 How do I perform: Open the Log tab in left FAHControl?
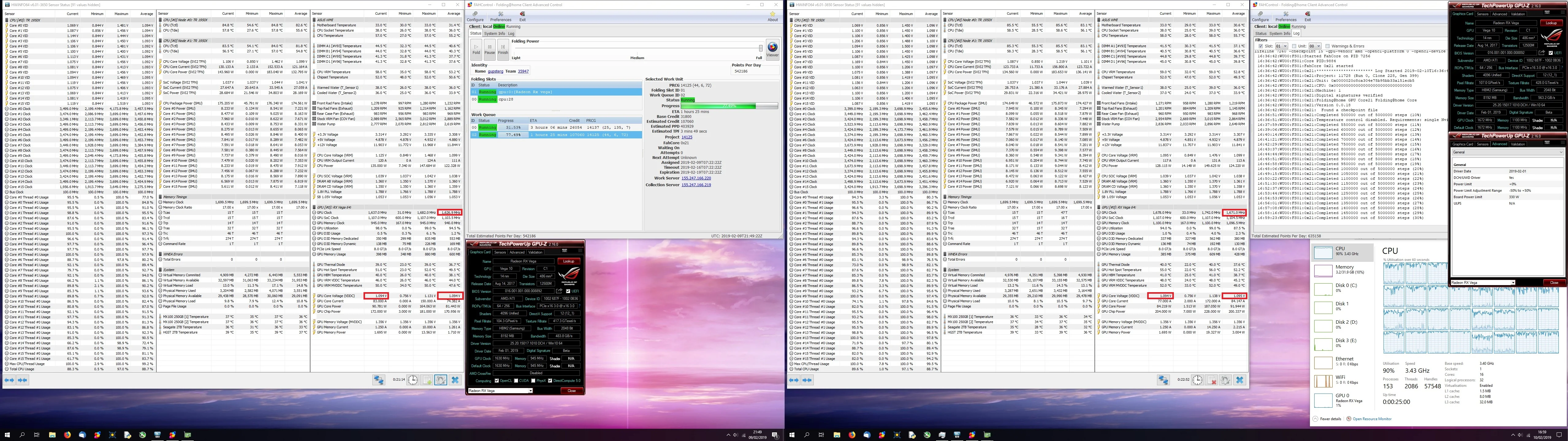point(511,33)
